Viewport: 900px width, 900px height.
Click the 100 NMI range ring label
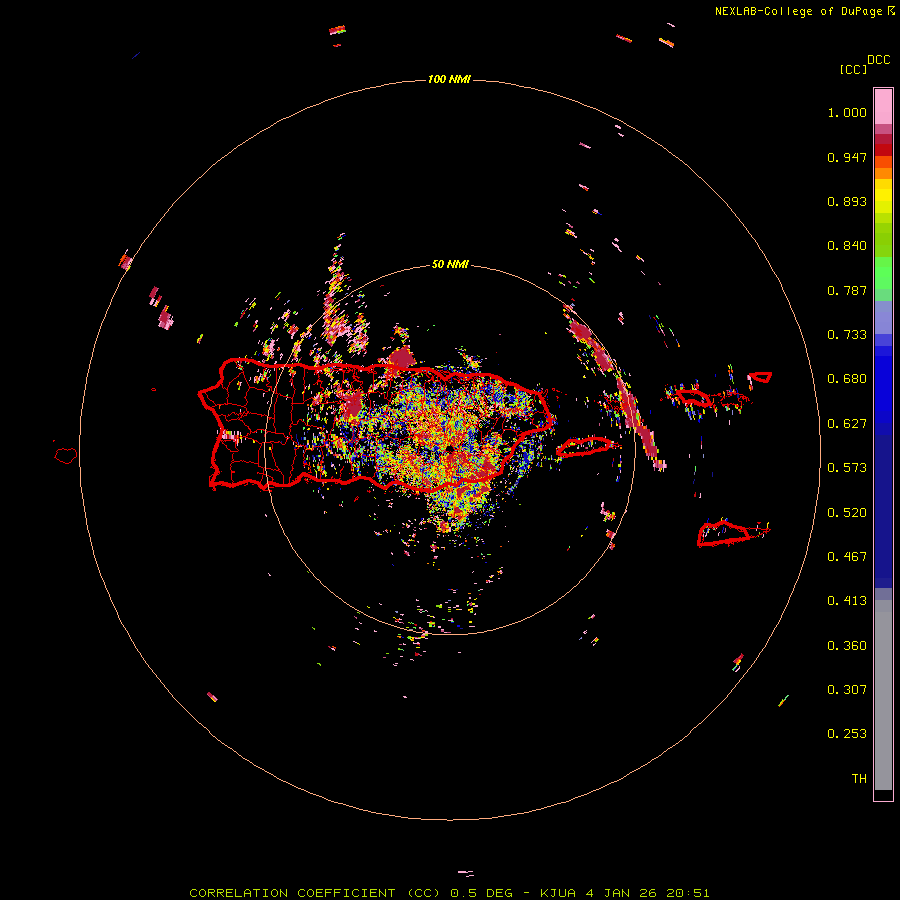[x=449, y=79]
